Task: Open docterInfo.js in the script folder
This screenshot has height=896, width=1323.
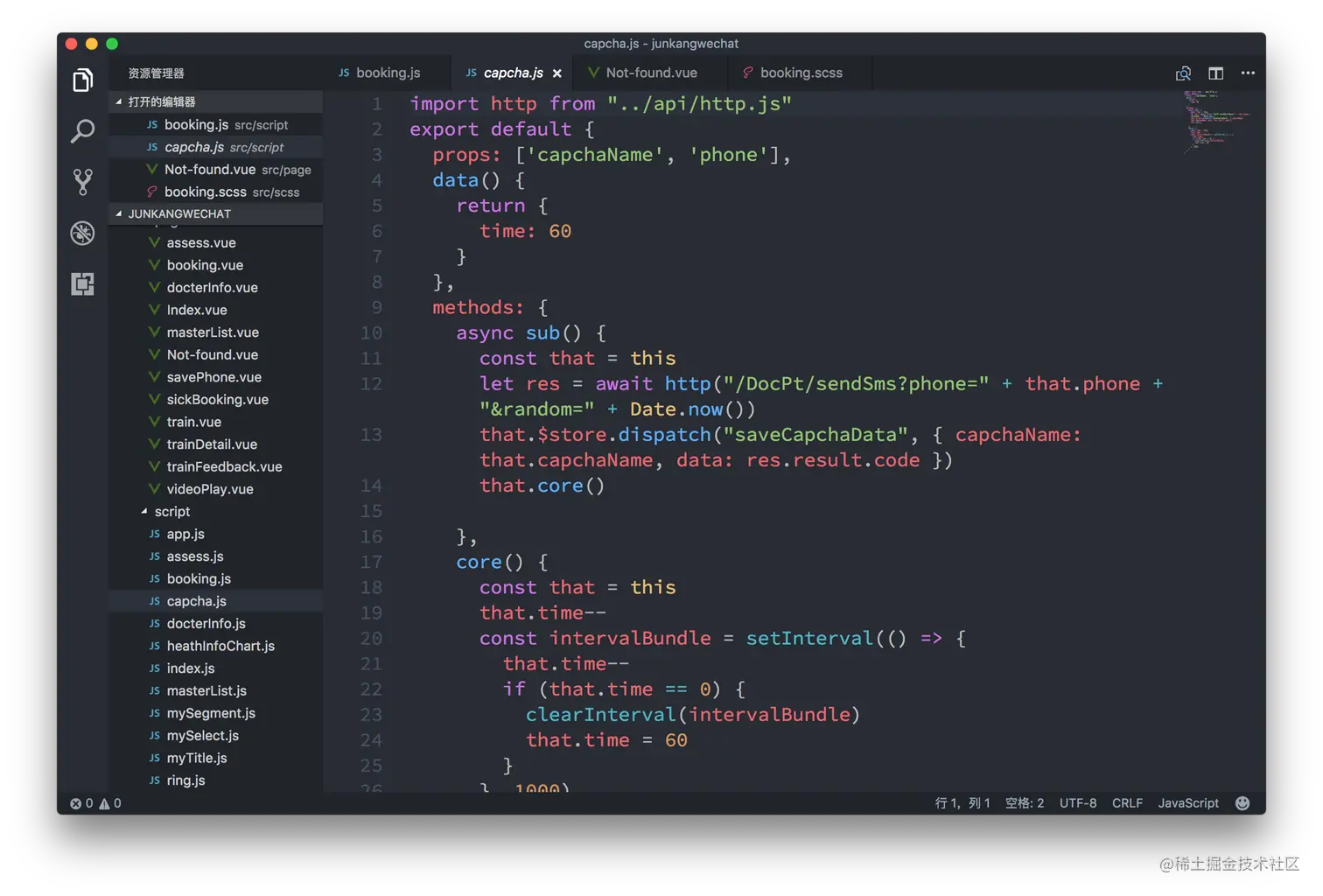Action: [215, 624]
